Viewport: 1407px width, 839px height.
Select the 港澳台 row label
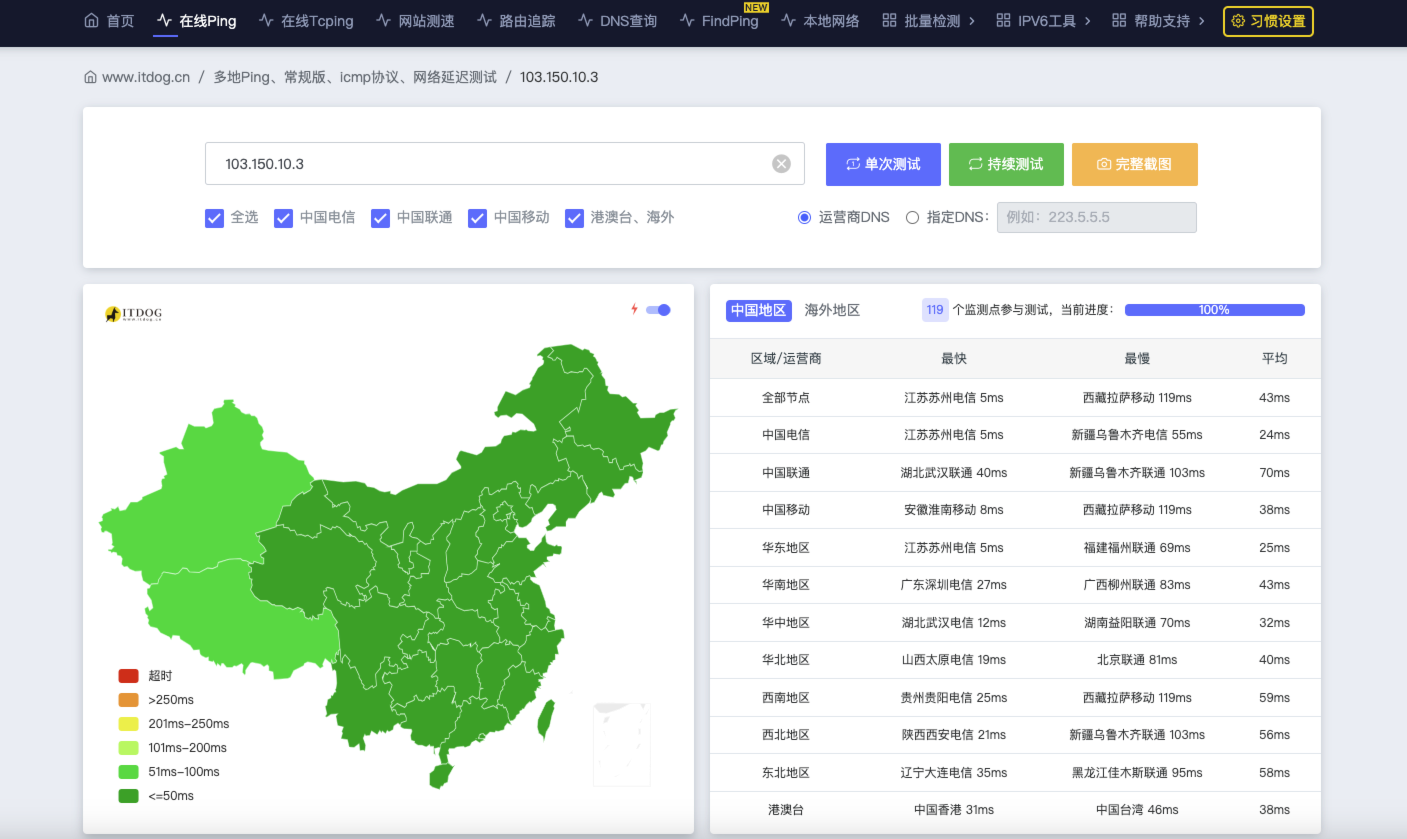pos(786,810)
